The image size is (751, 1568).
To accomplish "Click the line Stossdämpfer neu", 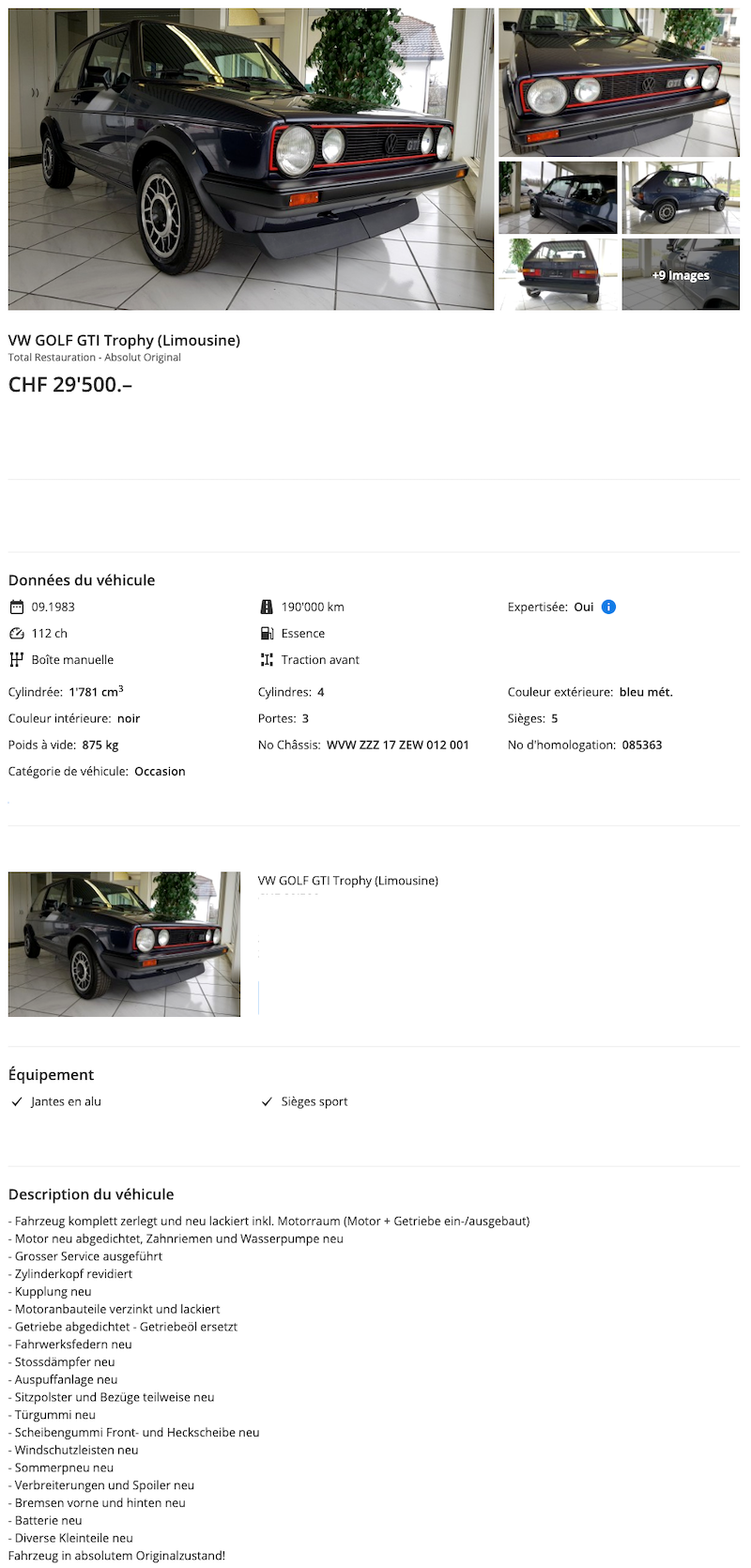I will pos(62,1362).
